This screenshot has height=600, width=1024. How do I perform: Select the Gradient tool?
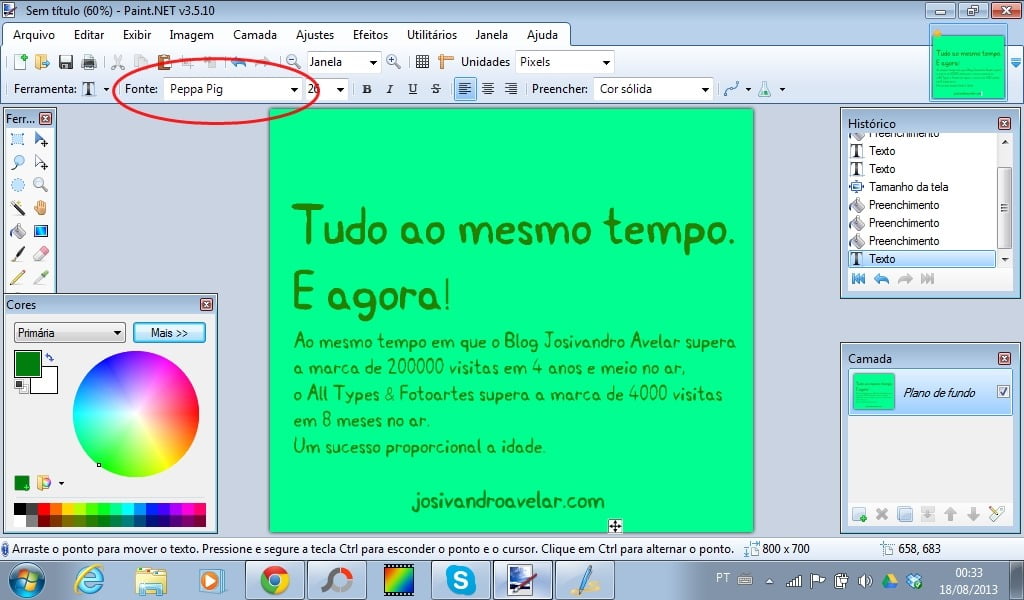[40, 230]
